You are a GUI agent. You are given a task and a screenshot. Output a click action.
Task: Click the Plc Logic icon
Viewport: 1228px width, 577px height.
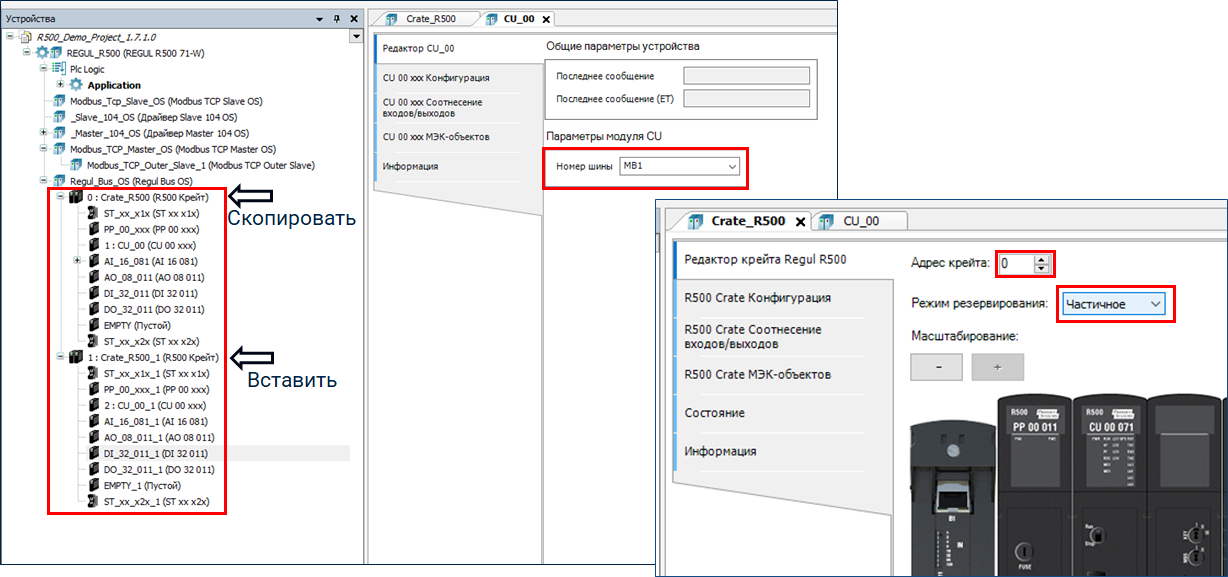tap(59, 69)
